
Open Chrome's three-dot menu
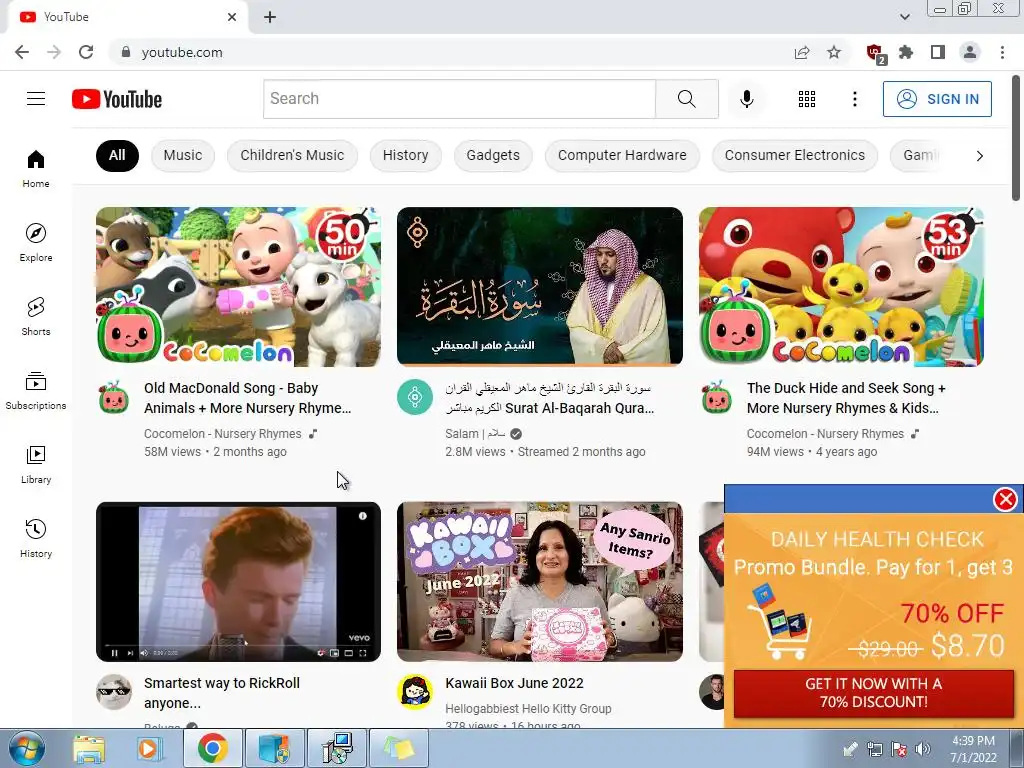(1002, 52)
